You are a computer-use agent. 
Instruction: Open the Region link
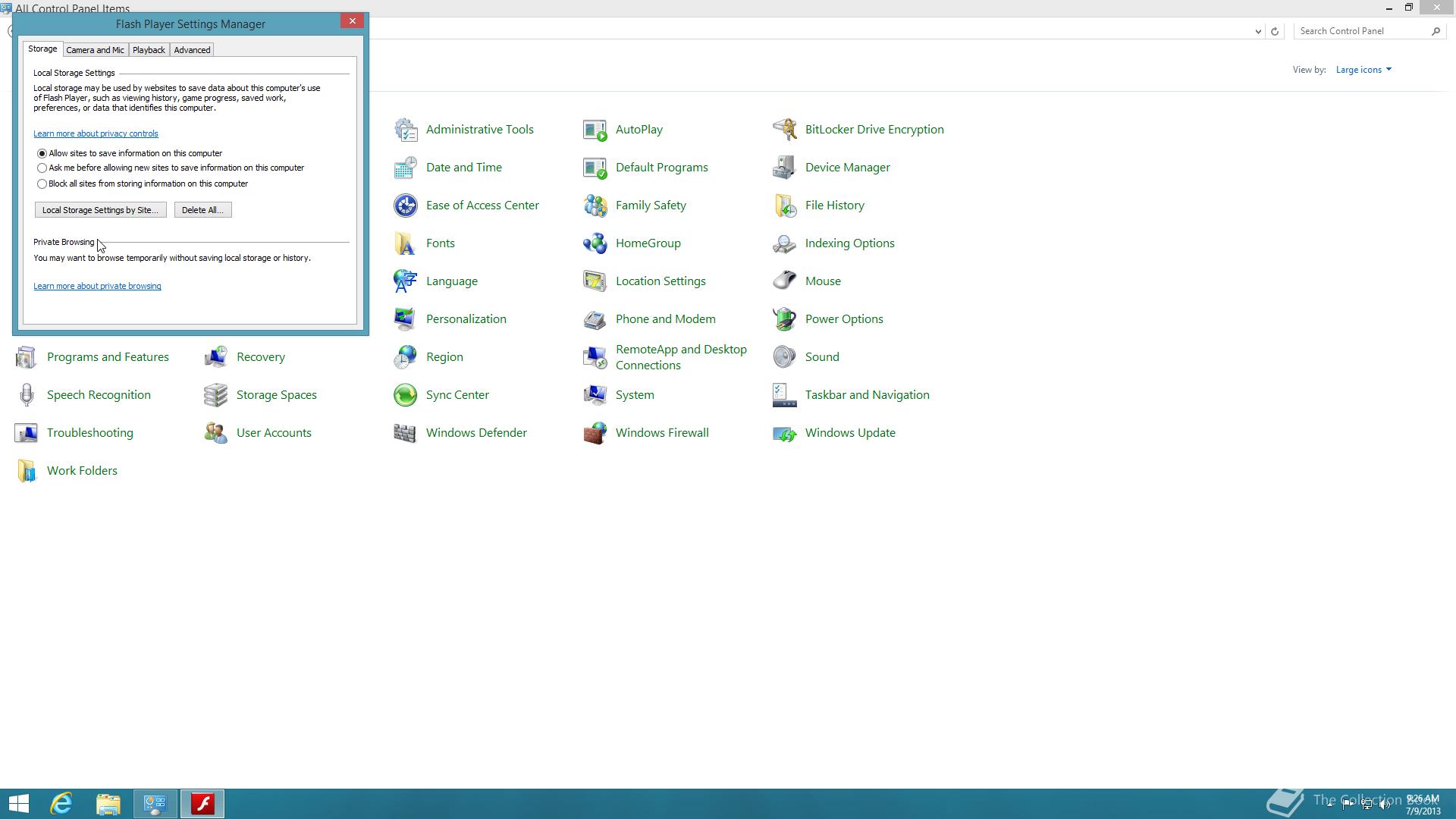click(444, 357)
